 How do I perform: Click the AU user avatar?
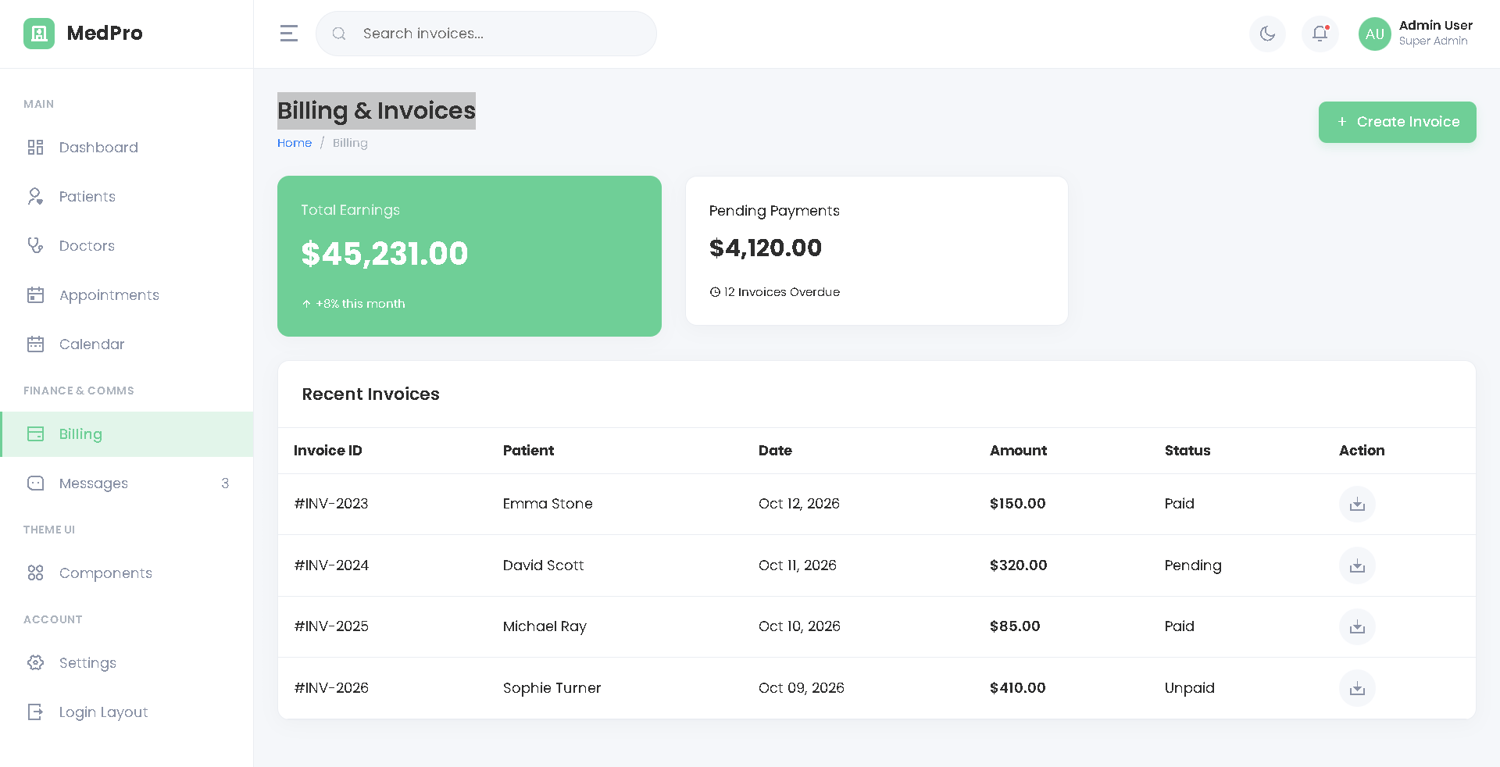point(1375,34)
